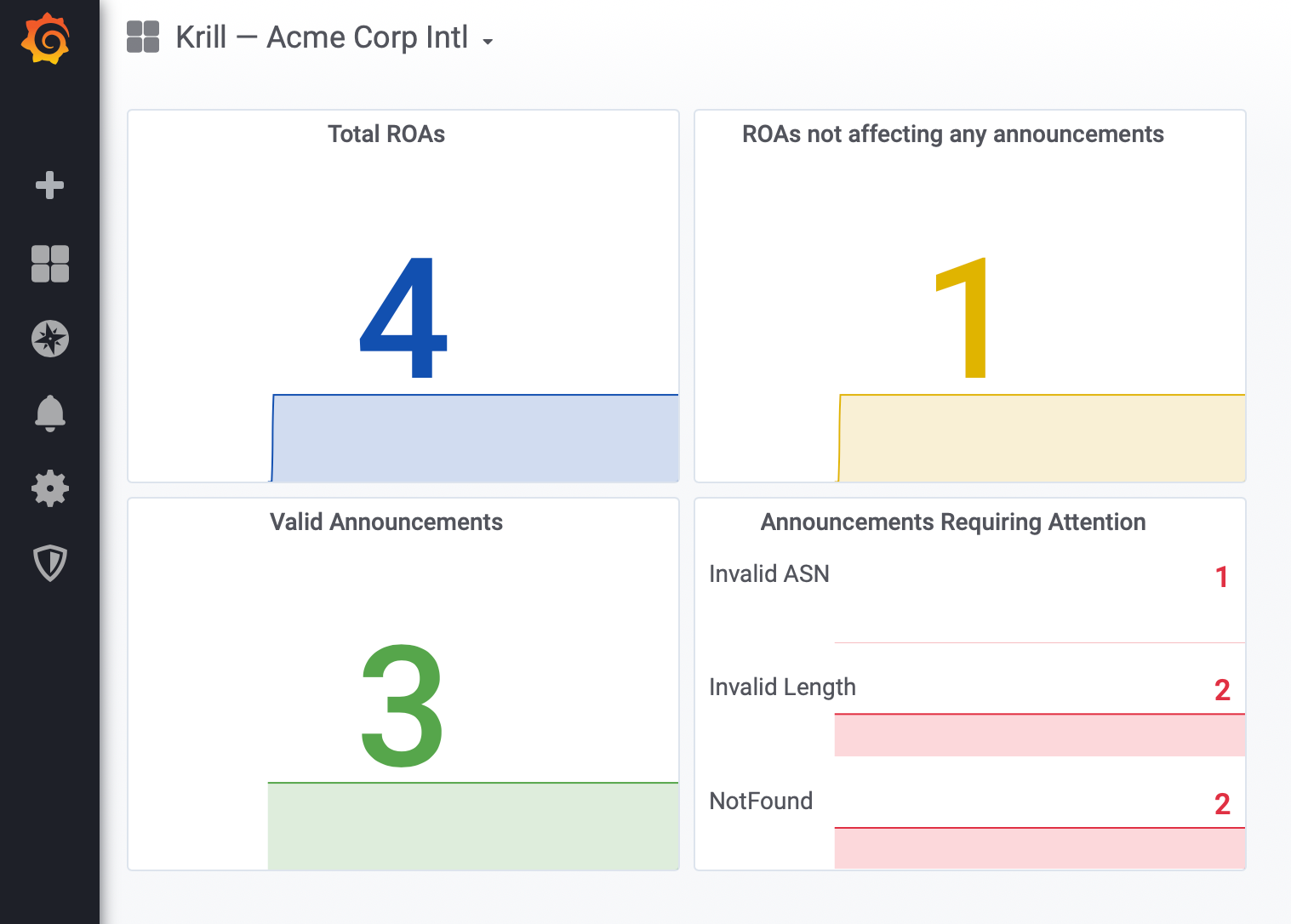This screenshot has width=1291, height=924.
Task: Click the dashboard grid icon beside title
Action: pos(143,37)
